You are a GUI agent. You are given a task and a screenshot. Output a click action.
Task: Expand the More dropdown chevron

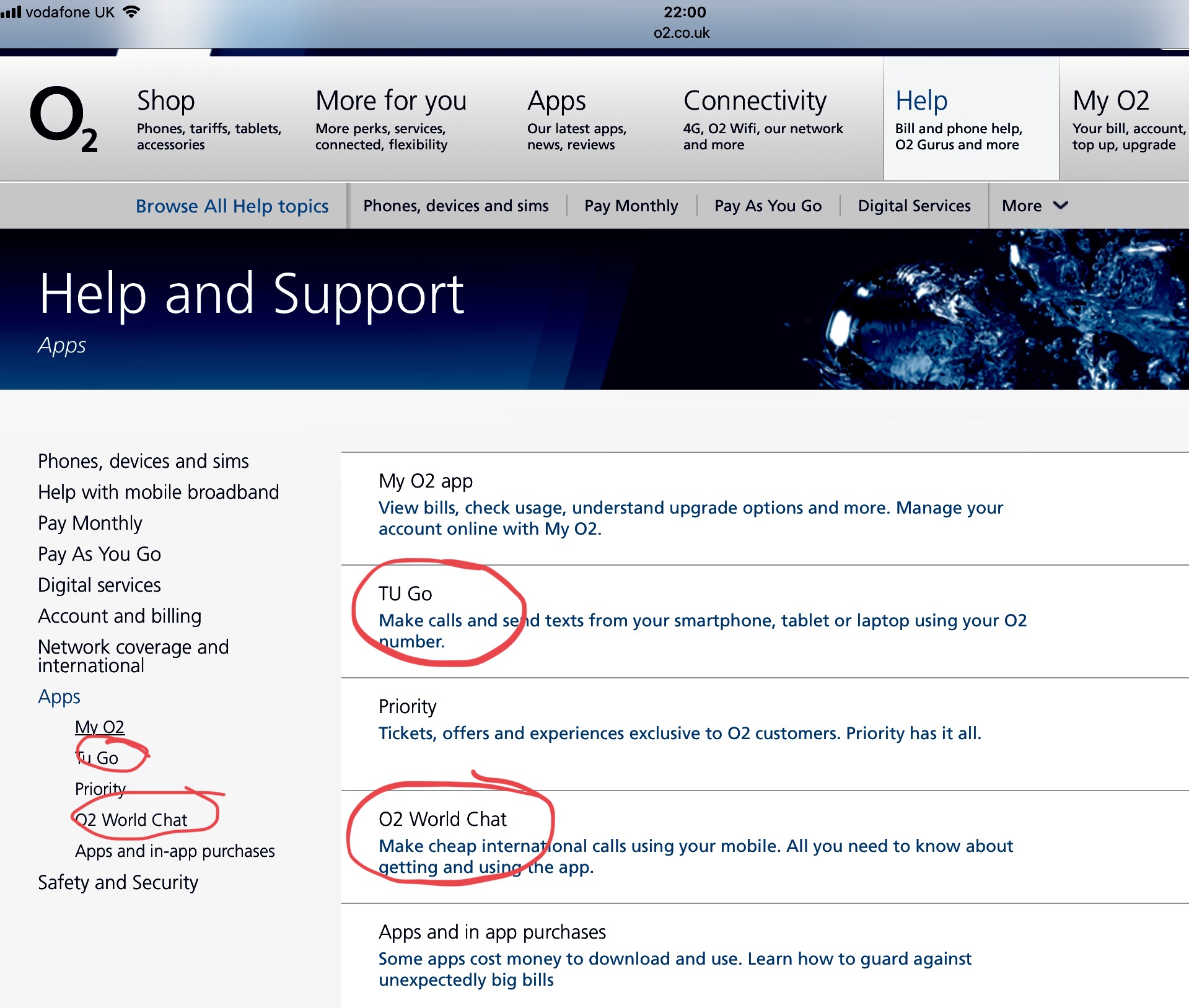click(x=1061, y=205)
